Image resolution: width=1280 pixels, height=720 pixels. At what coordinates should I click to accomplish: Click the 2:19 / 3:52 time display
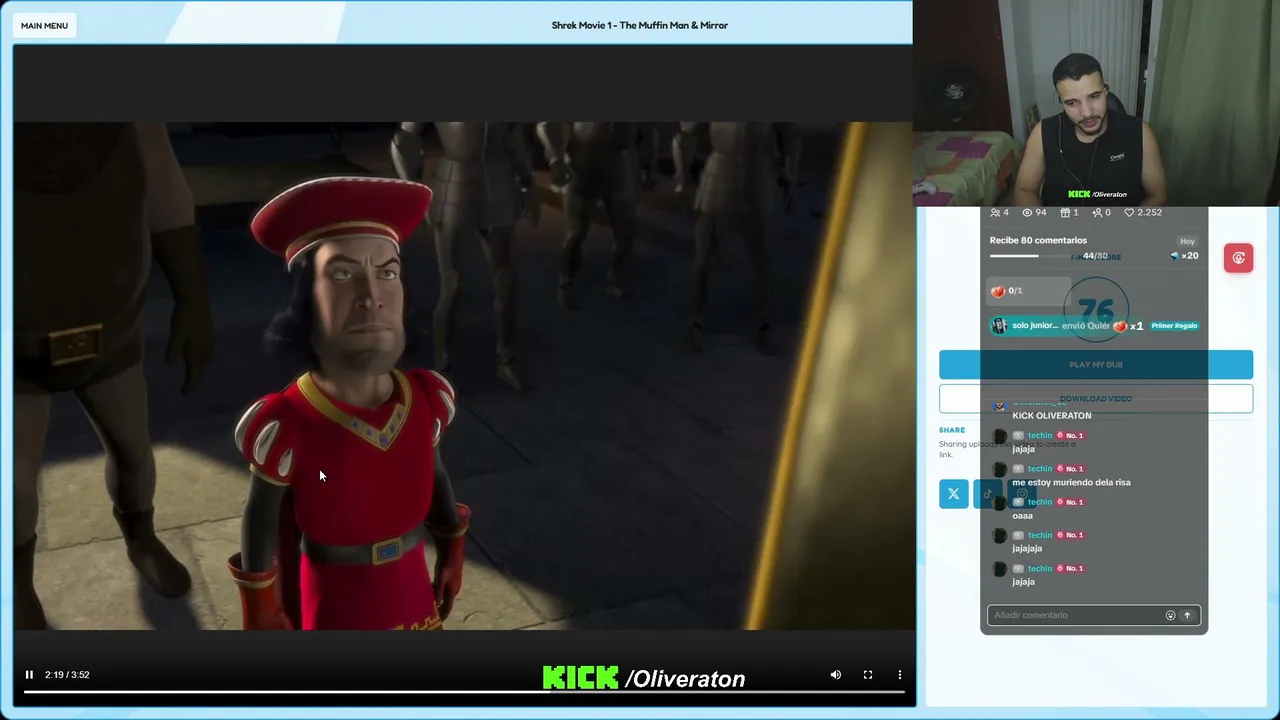pyautogui.click(x=67, y=675)
